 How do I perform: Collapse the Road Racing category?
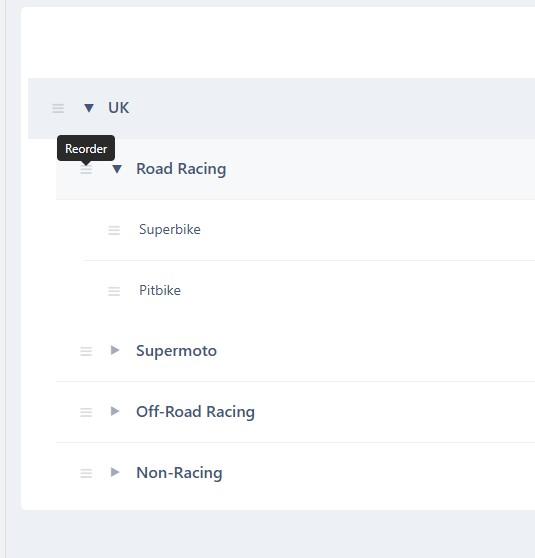click(x=117, y=169)
